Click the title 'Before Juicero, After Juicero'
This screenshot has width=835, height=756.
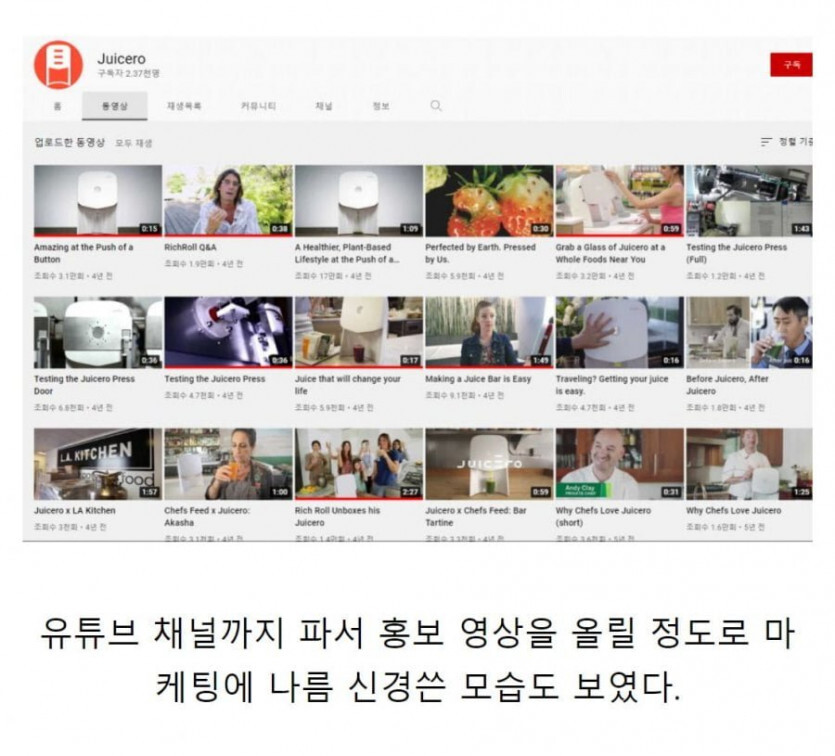[x=727, y=385]
